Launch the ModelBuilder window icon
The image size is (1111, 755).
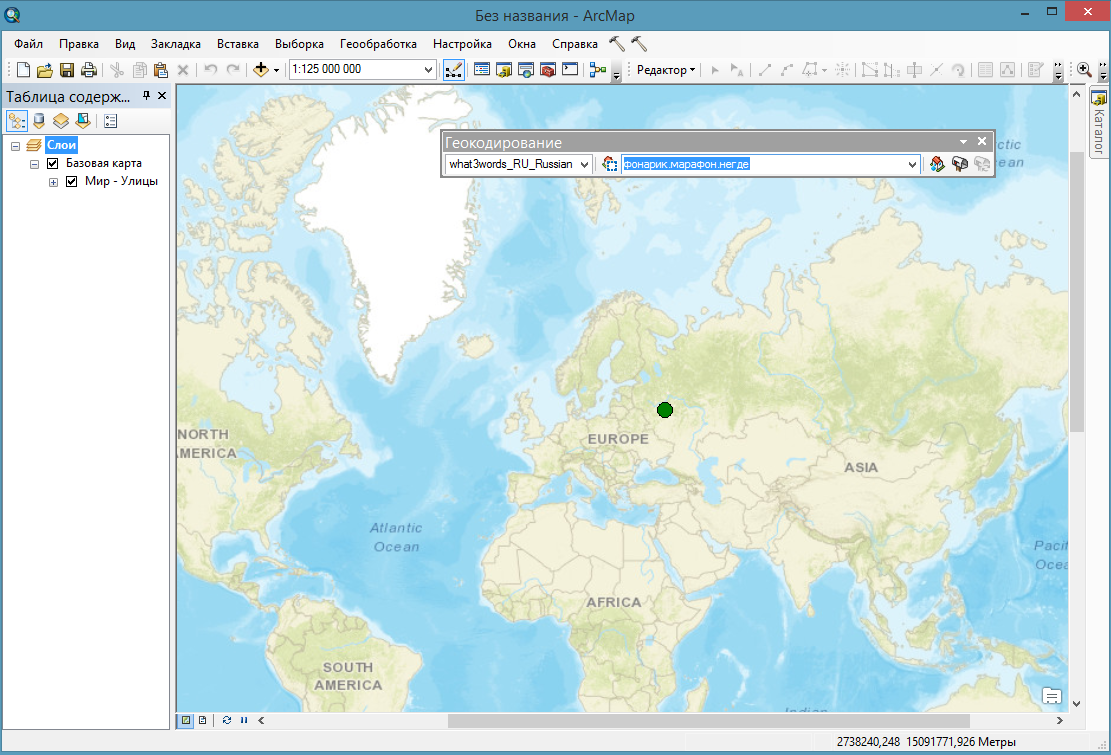pyautogui.click(x=598, y=70)
